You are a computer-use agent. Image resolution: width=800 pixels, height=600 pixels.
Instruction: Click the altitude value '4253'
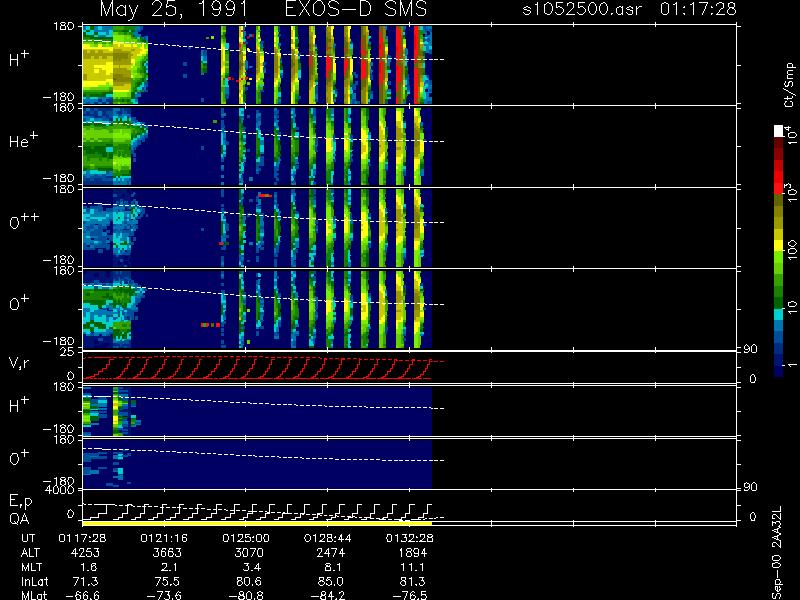(x=86, y=553)
